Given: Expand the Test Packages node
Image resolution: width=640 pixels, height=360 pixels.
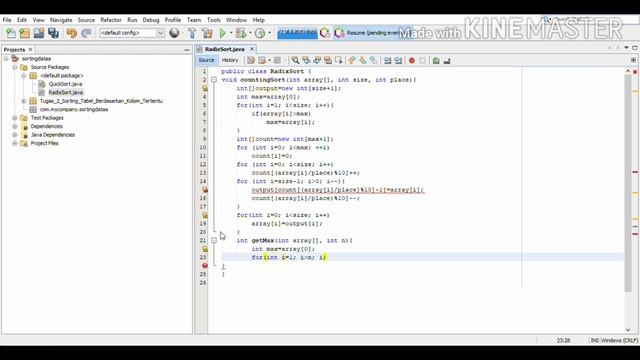Looking at the screenshot, I should 15,118.
